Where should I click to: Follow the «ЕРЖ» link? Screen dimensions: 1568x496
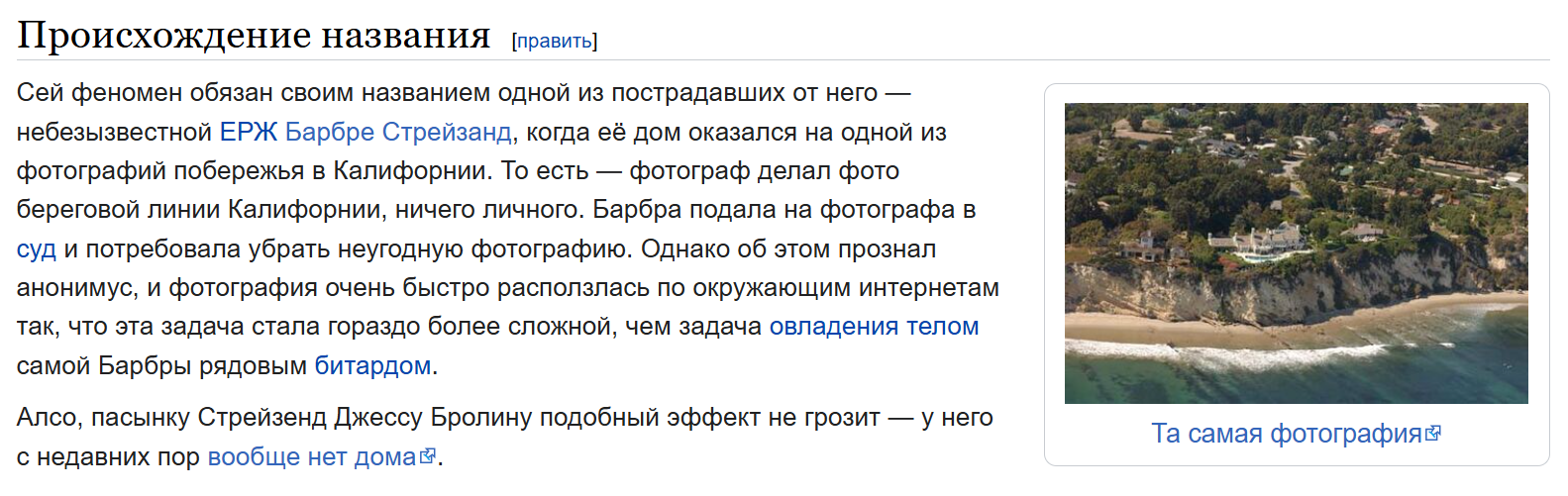click(x=249, y=132)
